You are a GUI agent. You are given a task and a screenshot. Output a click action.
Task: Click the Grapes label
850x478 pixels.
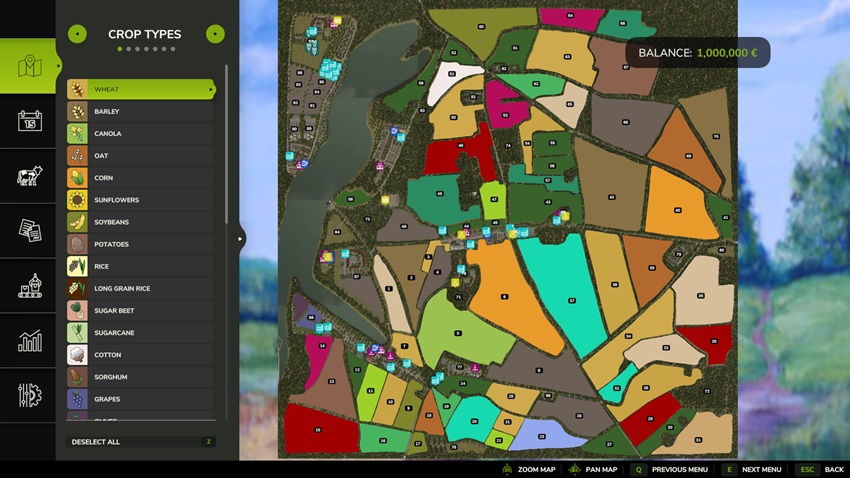(x=107, y=399)
